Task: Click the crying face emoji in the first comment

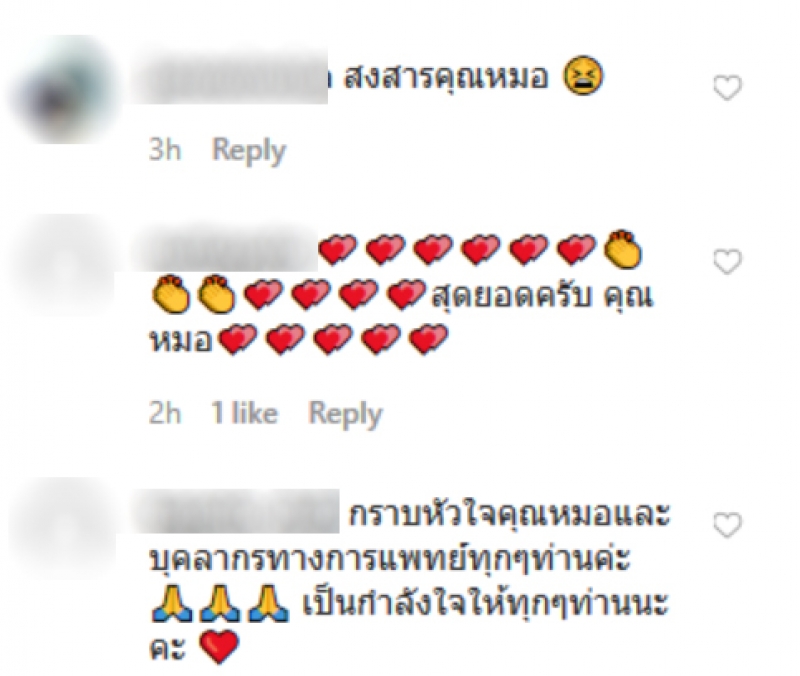Action: coord(583,76)
